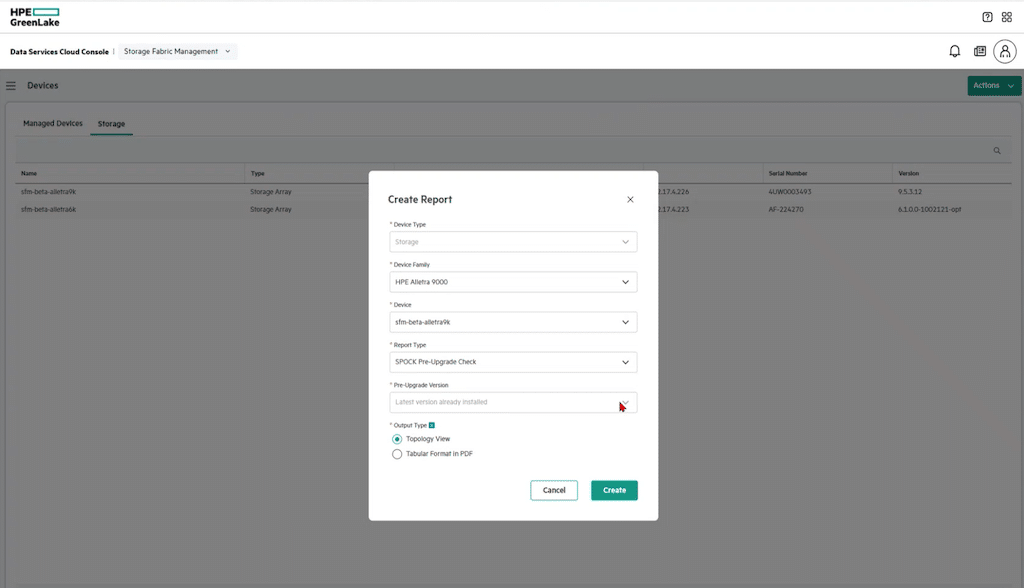Screen dimensions: 1024x588
Task: Select the sfm-beta-alletra9k row name
Action: point(48,192)
